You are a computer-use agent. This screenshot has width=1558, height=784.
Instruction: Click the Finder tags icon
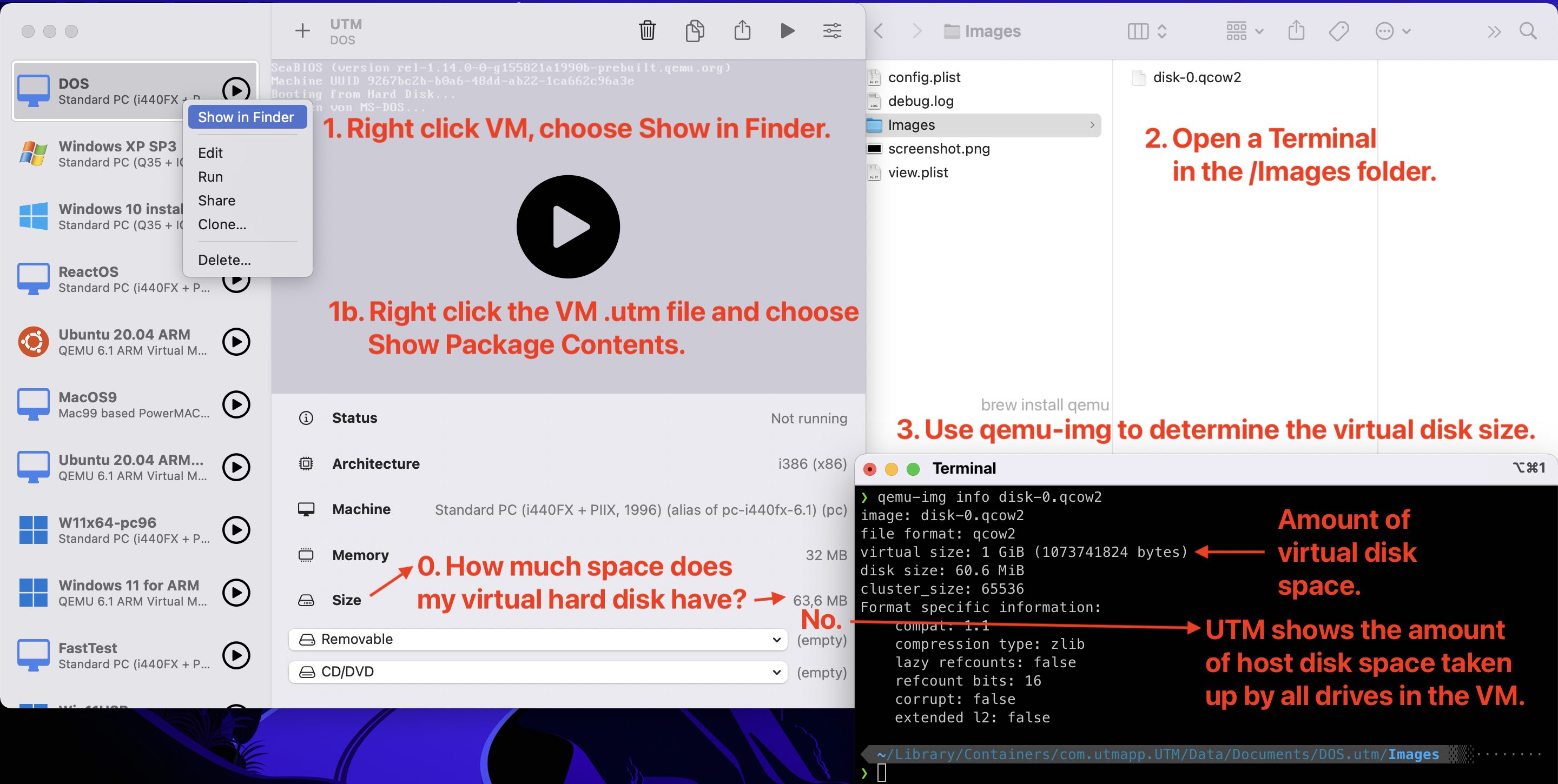point(1338,31)
